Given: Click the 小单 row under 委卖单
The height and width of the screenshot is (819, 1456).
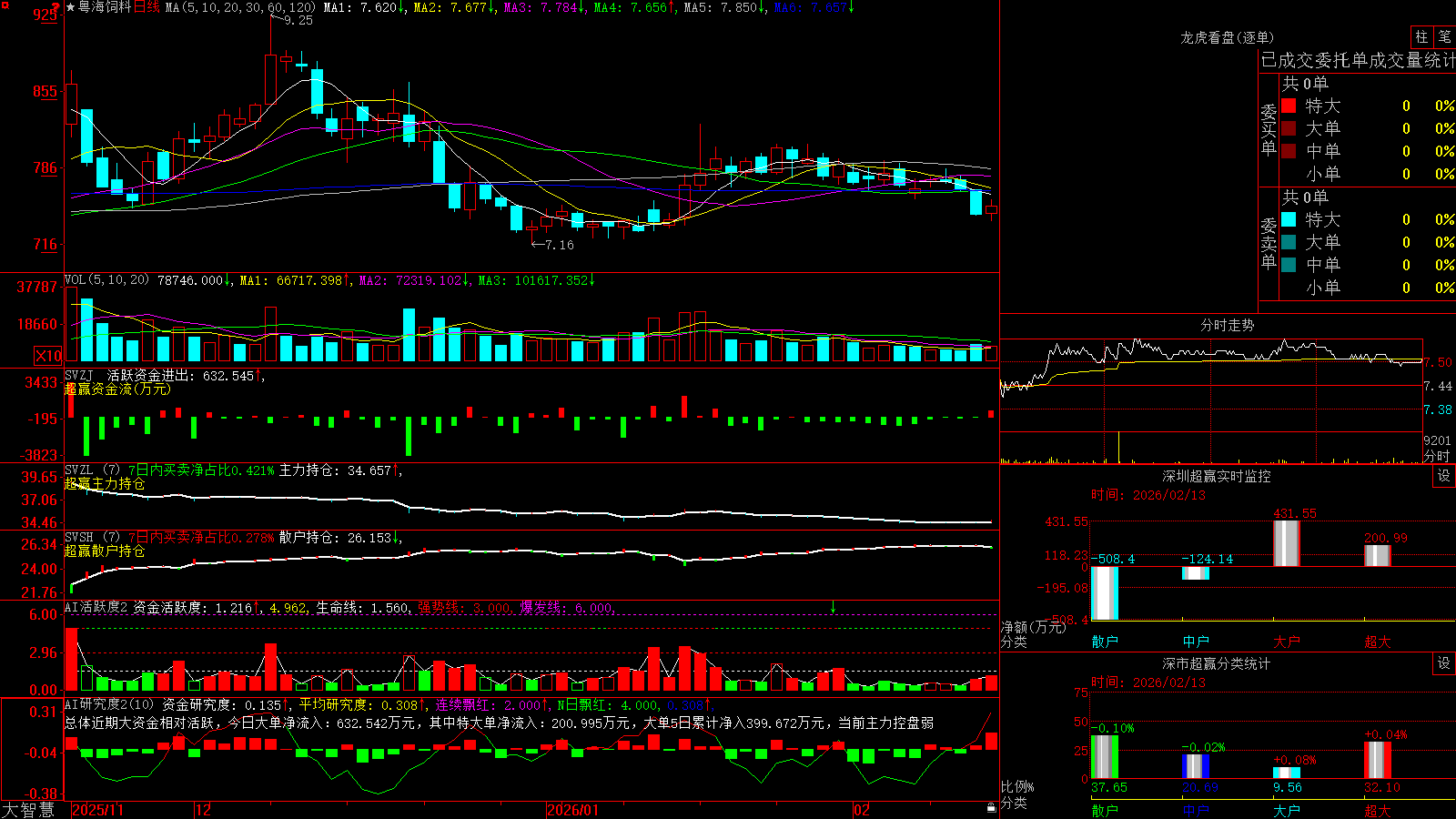Looking at the screenshot, I should (x=1368, y=288).
